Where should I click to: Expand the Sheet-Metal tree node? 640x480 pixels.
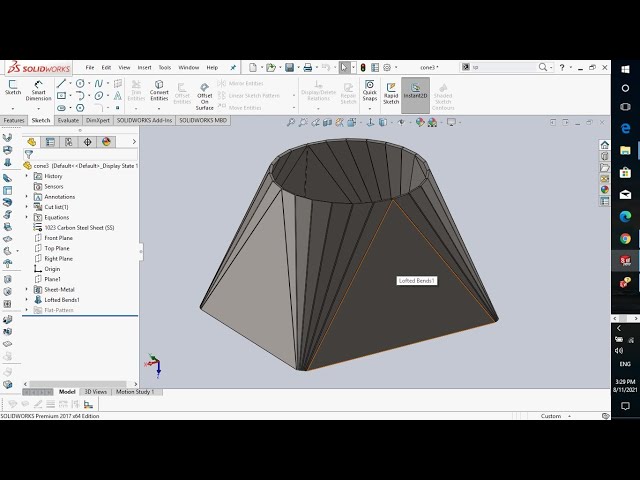click(x=27, y=289)
